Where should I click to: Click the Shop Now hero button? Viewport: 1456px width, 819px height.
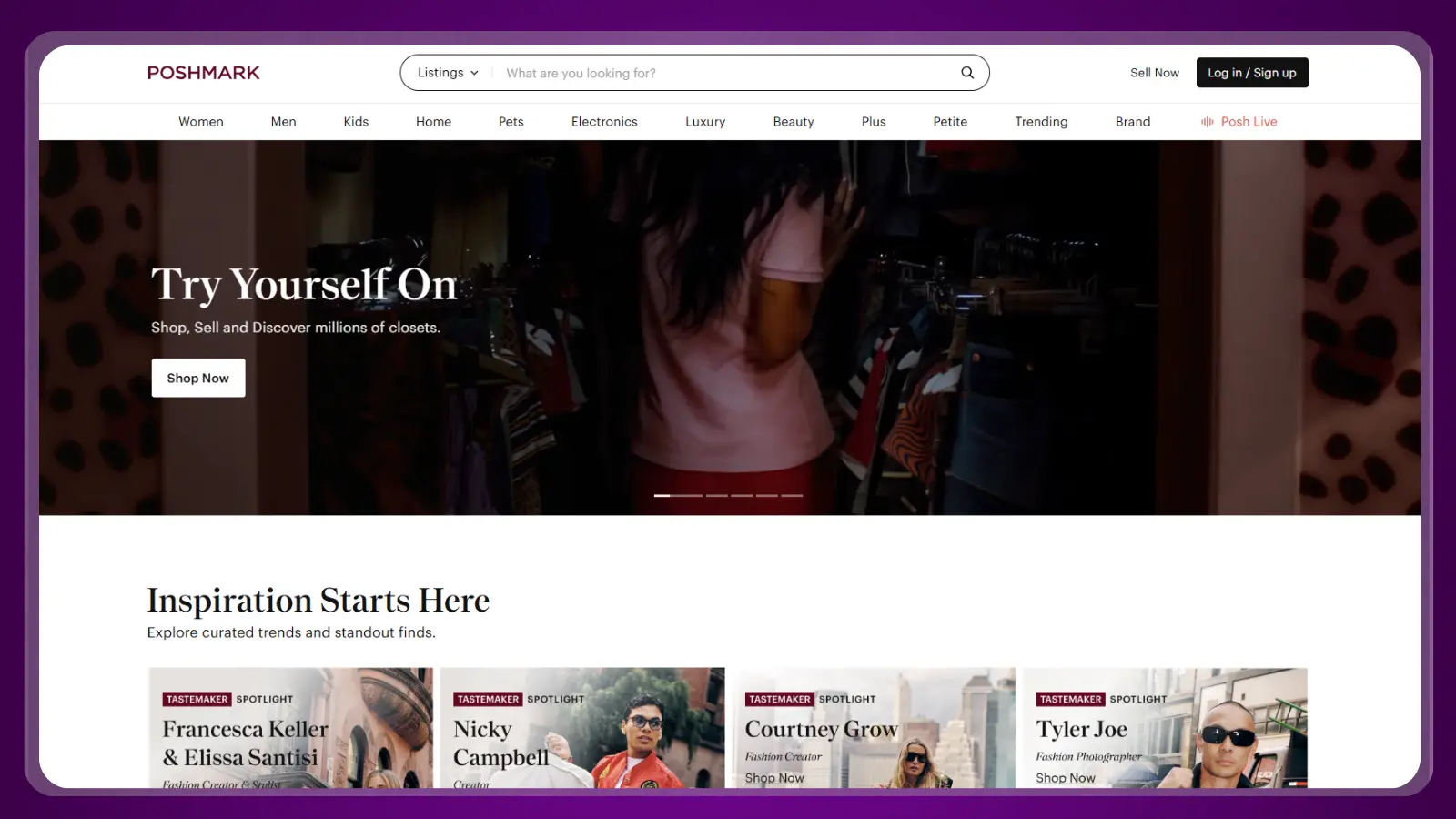click(198, 378)
